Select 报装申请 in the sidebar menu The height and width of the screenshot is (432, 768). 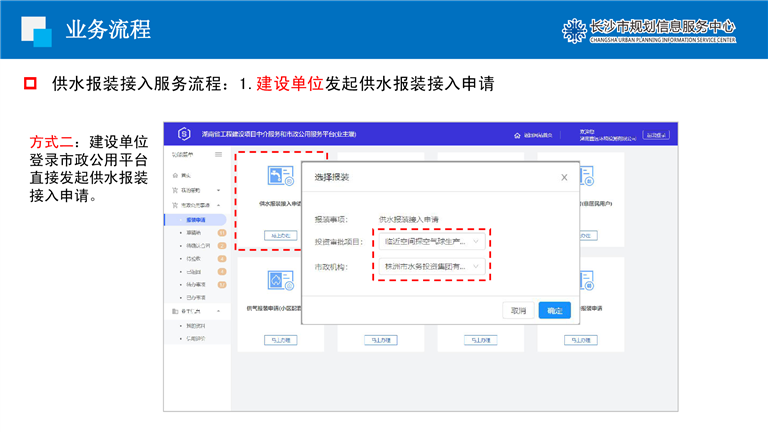pyautogui.click(x=196, y=219)
